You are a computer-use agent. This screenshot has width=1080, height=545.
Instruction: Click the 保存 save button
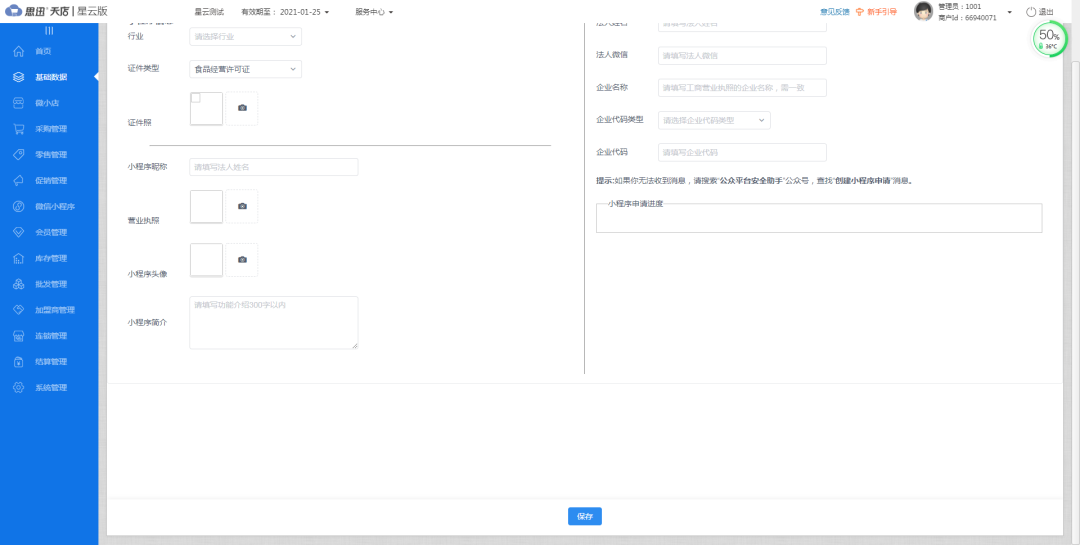coord(585,516)
